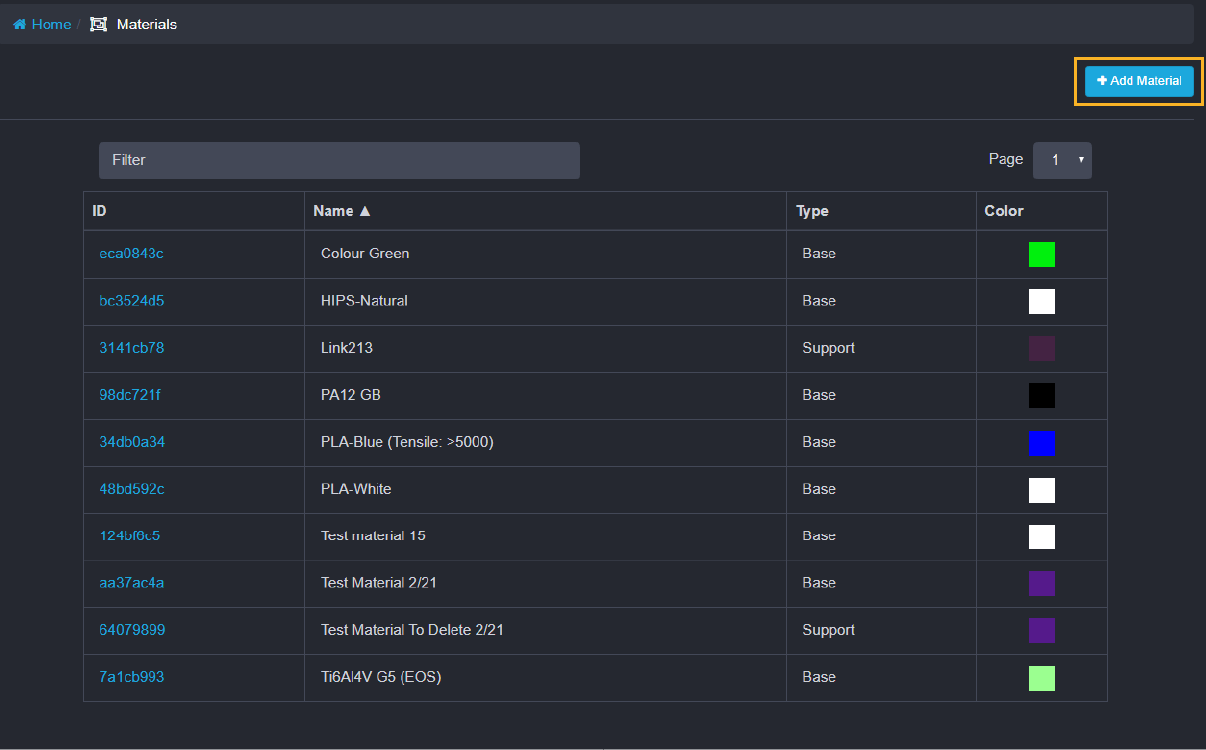Click the green swatch for Colour Green
1206x750 pixels.
click(1041, 254)
